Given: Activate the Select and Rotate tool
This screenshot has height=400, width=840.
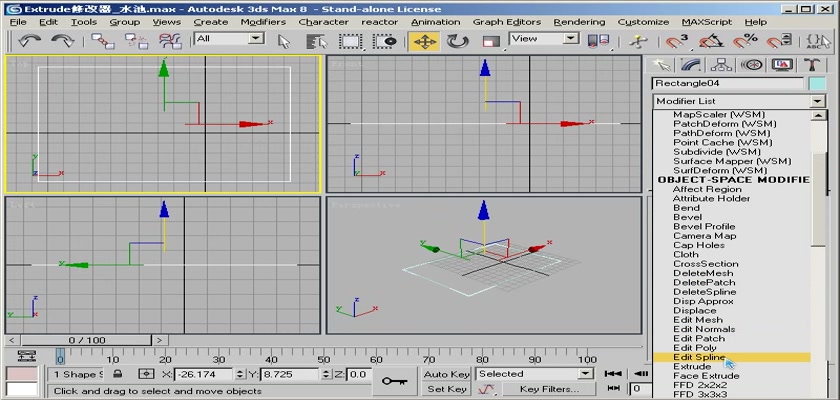Looking at the screenshot, I should click(458, 41).
